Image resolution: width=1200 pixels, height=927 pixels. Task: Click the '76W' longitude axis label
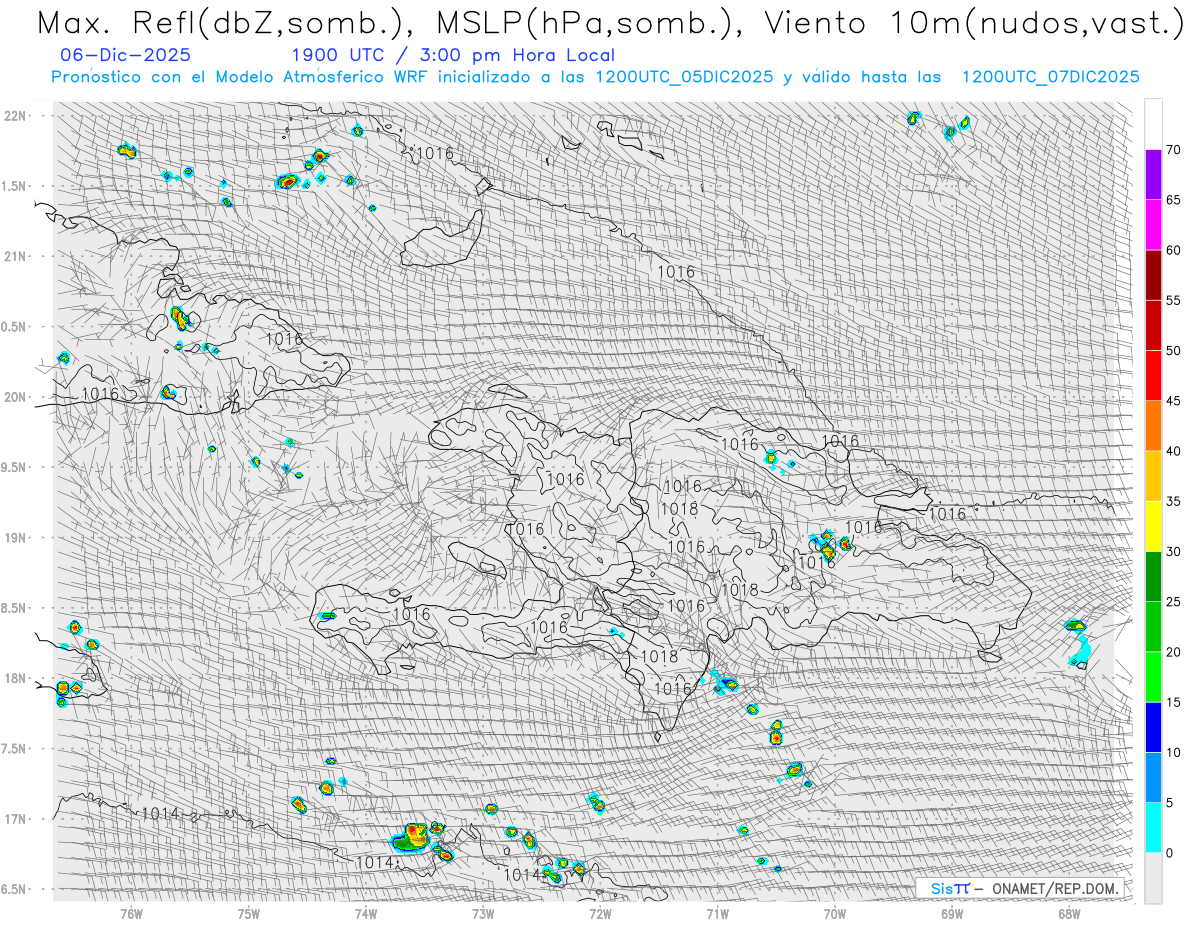pyautogui.click(x=131, y=913)
